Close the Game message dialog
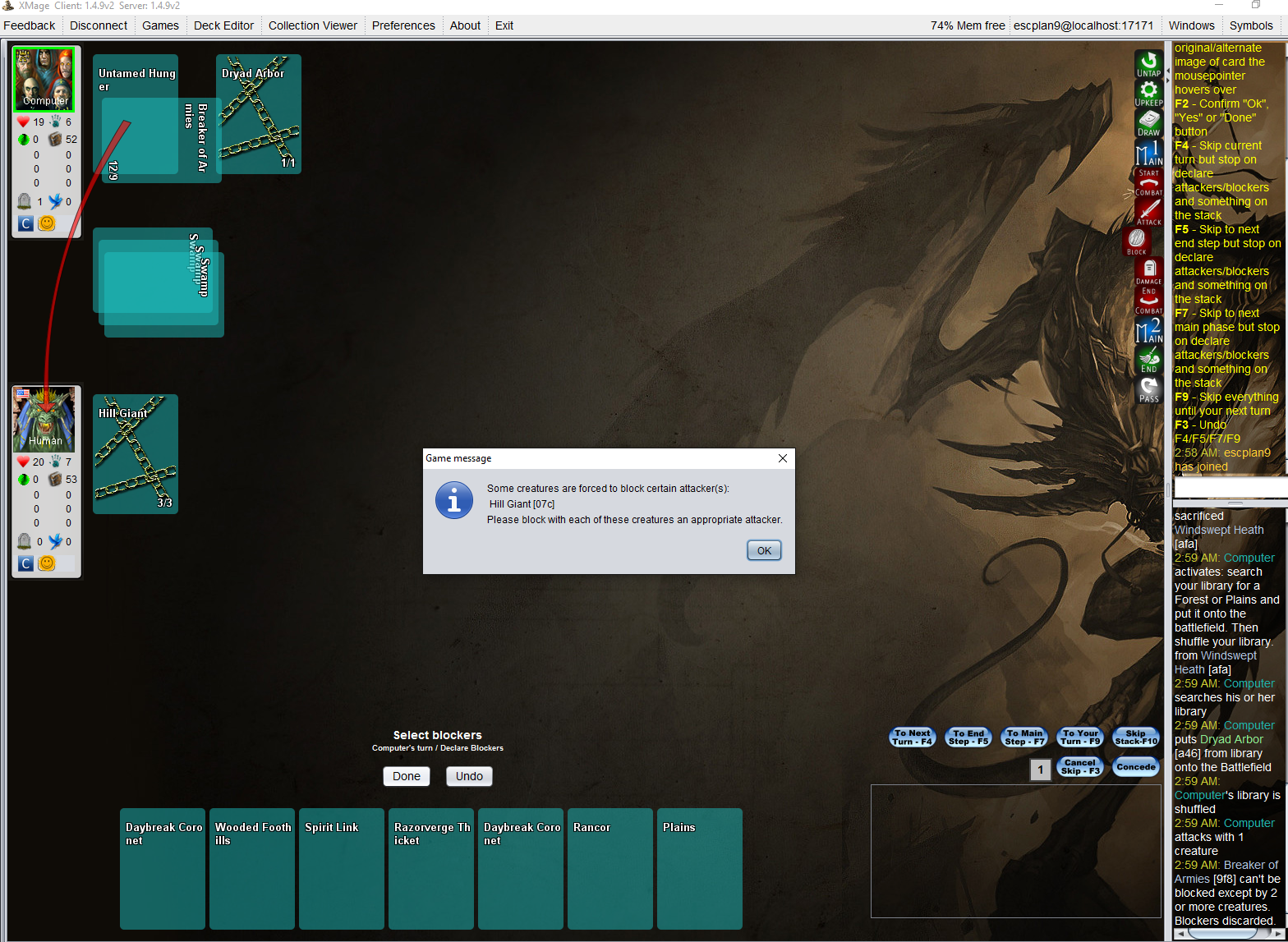 pos(783,458)
